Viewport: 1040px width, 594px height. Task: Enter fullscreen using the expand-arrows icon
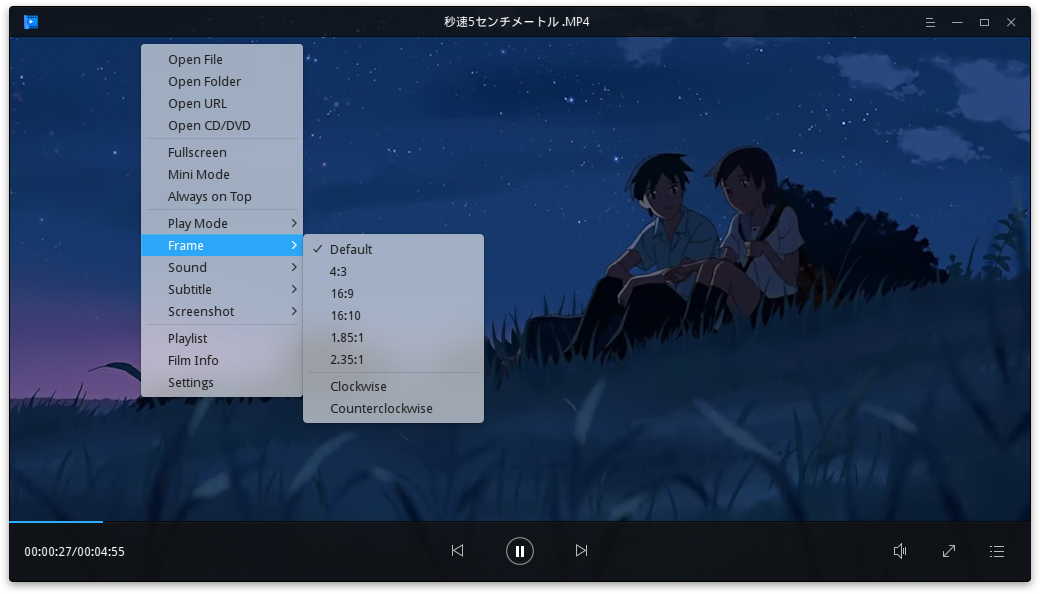(x=949, y=551)
